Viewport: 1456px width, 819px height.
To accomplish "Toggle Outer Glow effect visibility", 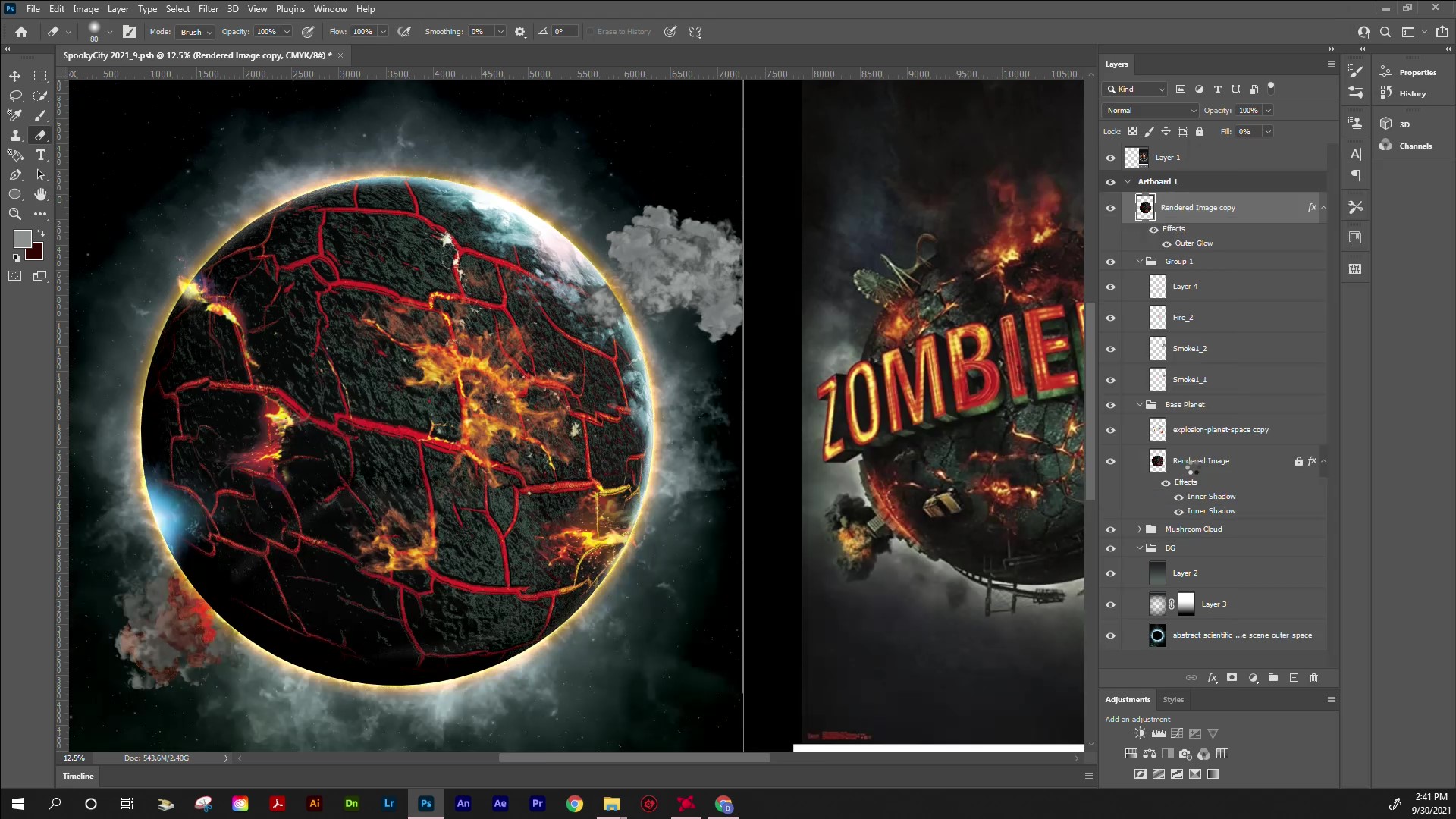I will tap(1166, 243).
